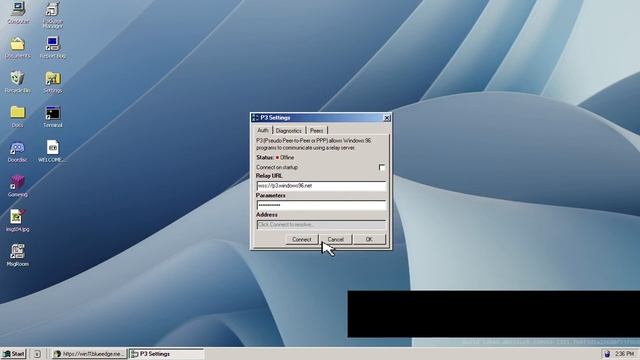The width and height of the screenshot is (640, 360).
Task: Click the small quick-launch icon beside Start
Action: (x=37, y=354)
